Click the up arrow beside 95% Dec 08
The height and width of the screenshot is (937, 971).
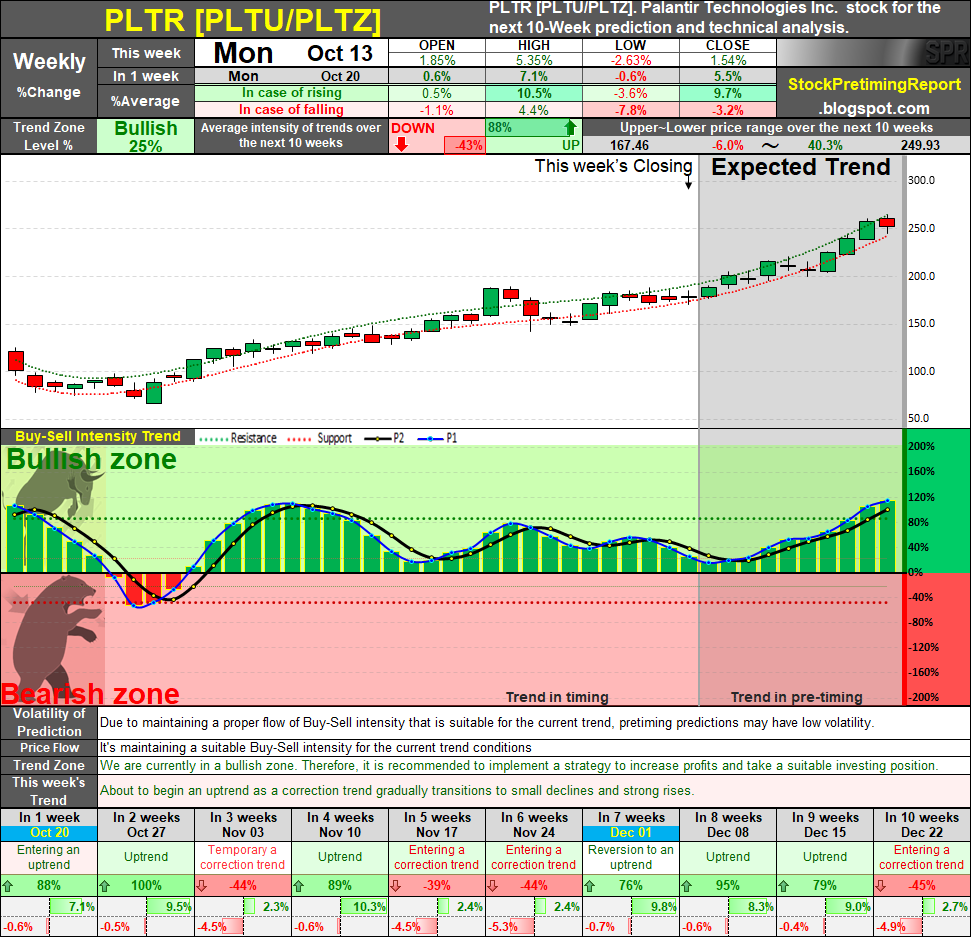coord(687,886)
